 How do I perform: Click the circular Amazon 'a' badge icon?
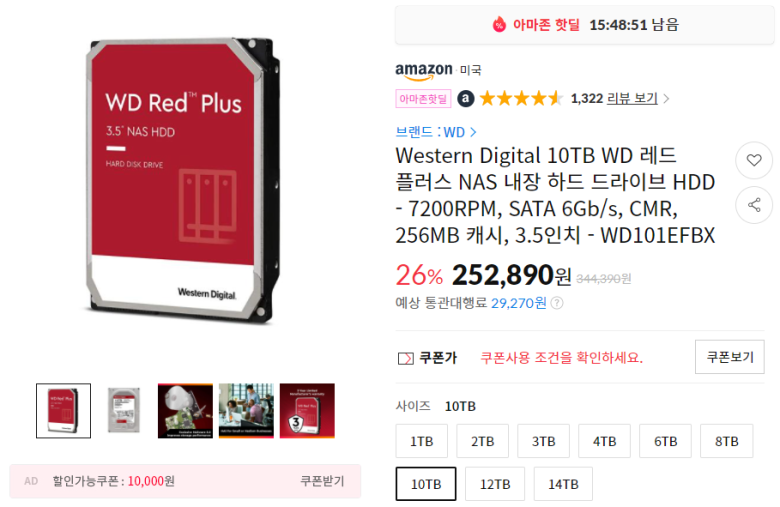pyautogui.click(x=466, y=99)
